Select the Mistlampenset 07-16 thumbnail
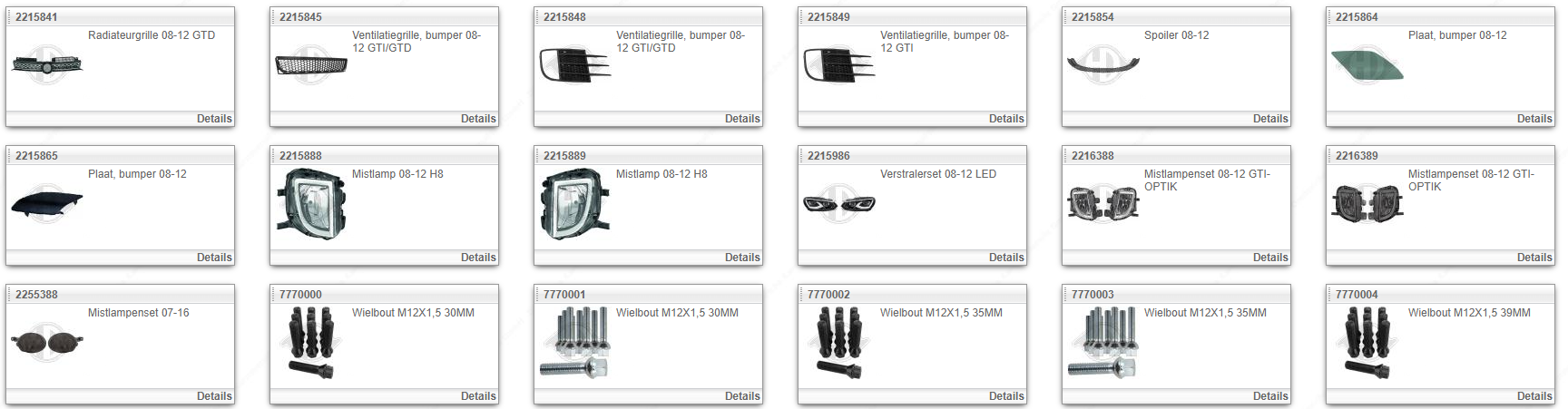The image size is (1568, 409). [47, 343]
